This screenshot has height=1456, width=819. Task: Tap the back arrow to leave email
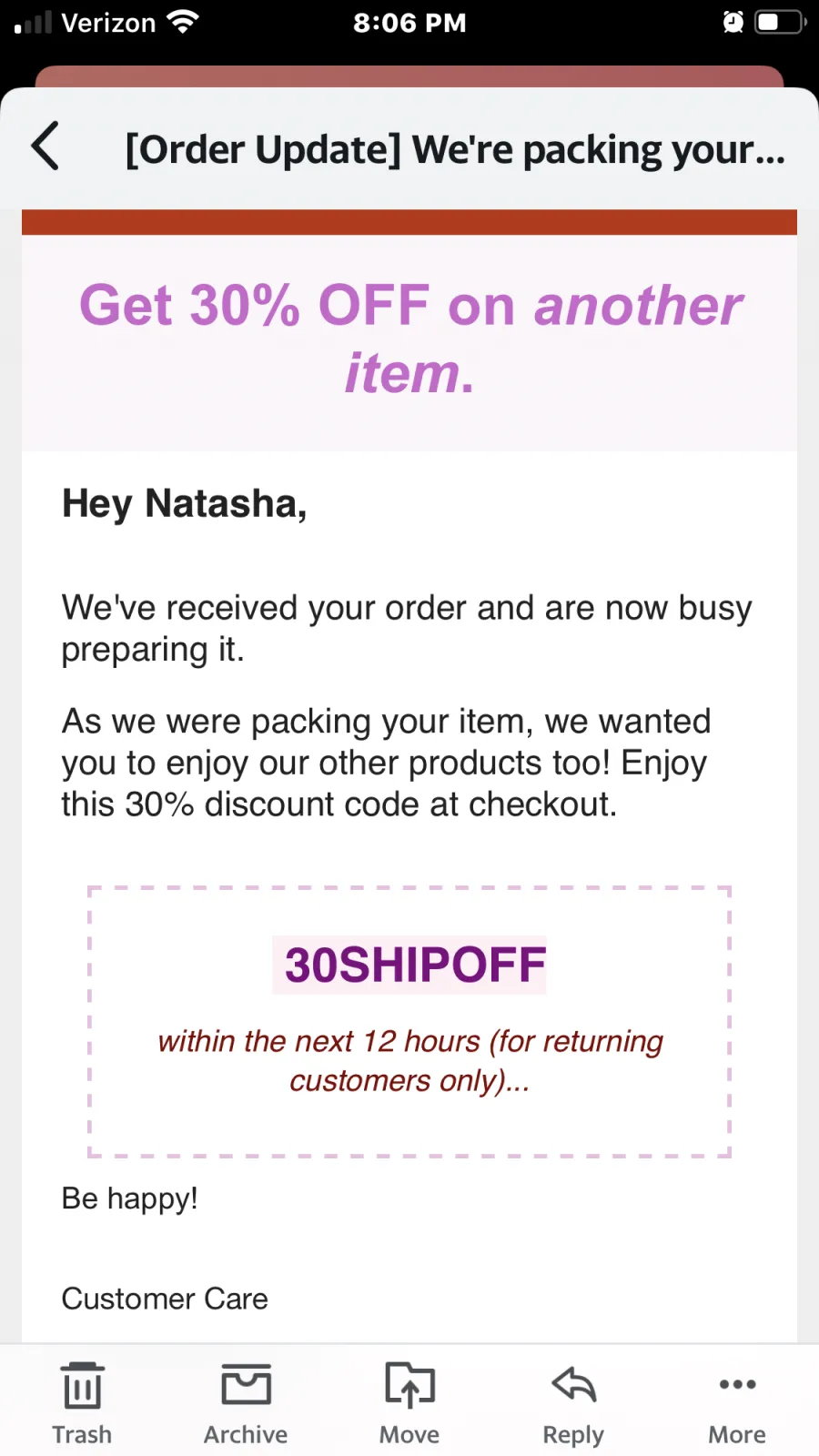tap(45, 146)
